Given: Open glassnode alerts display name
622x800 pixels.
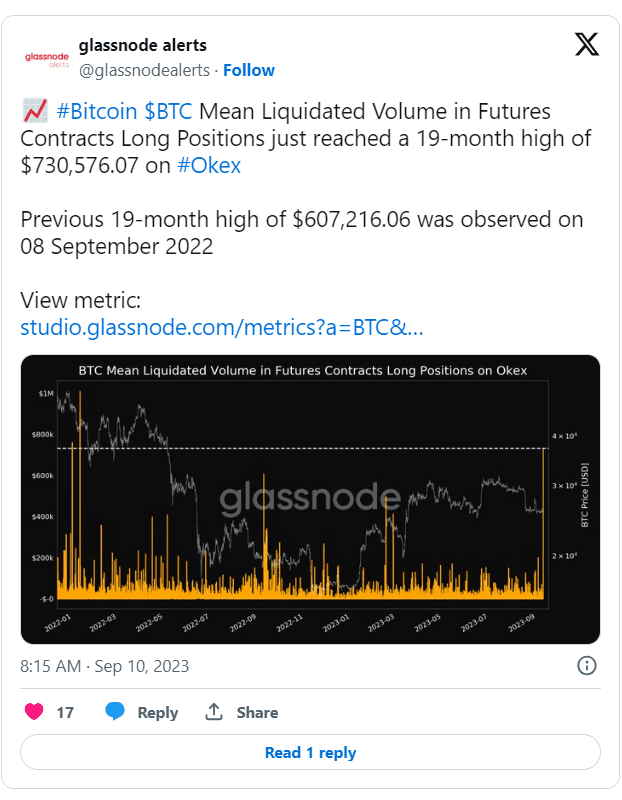Looking at the screenshot, I should 143,45.
